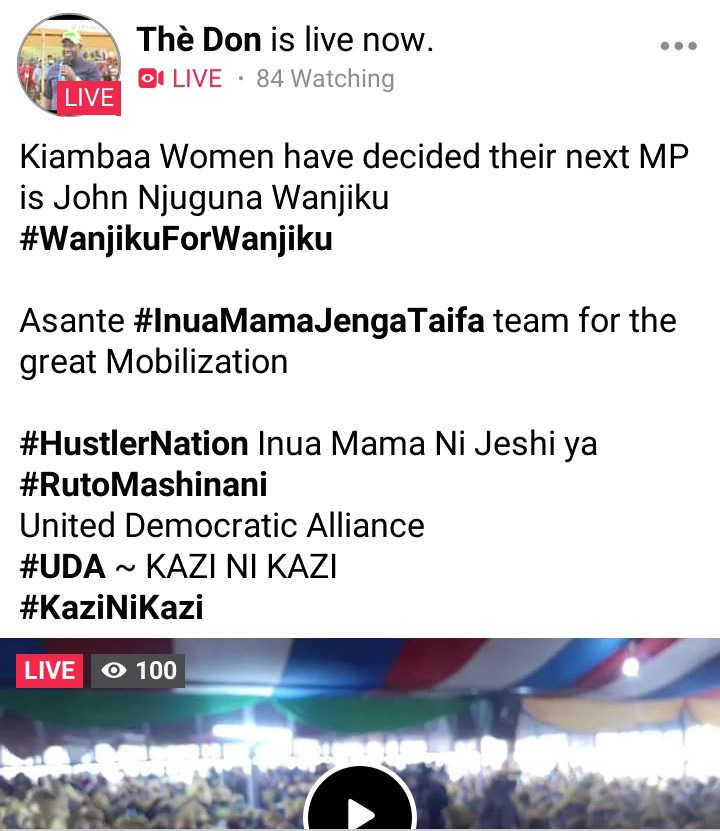
Task: Tap the eye viewer count 100
Action: pos(138,670)
